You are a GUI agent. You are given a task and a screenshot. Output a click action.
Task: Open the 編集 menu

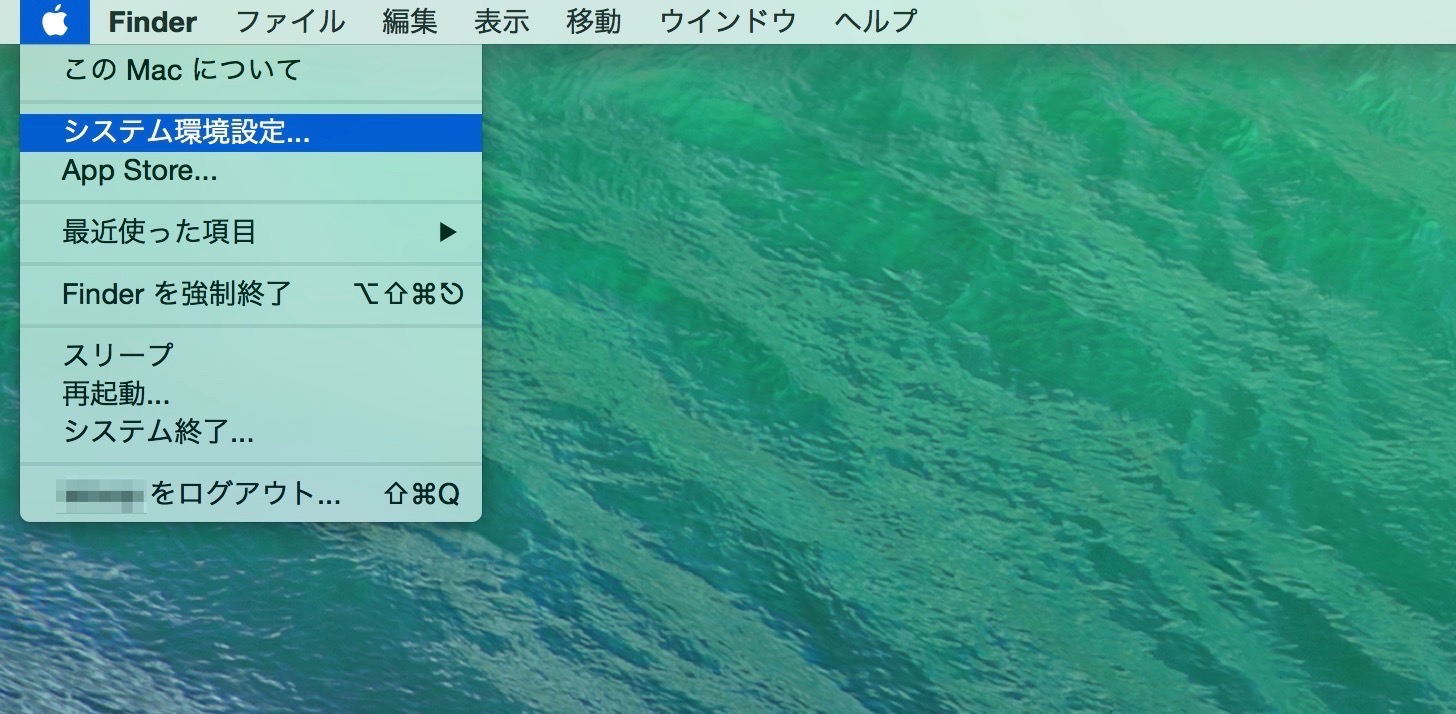coord(410,21)
